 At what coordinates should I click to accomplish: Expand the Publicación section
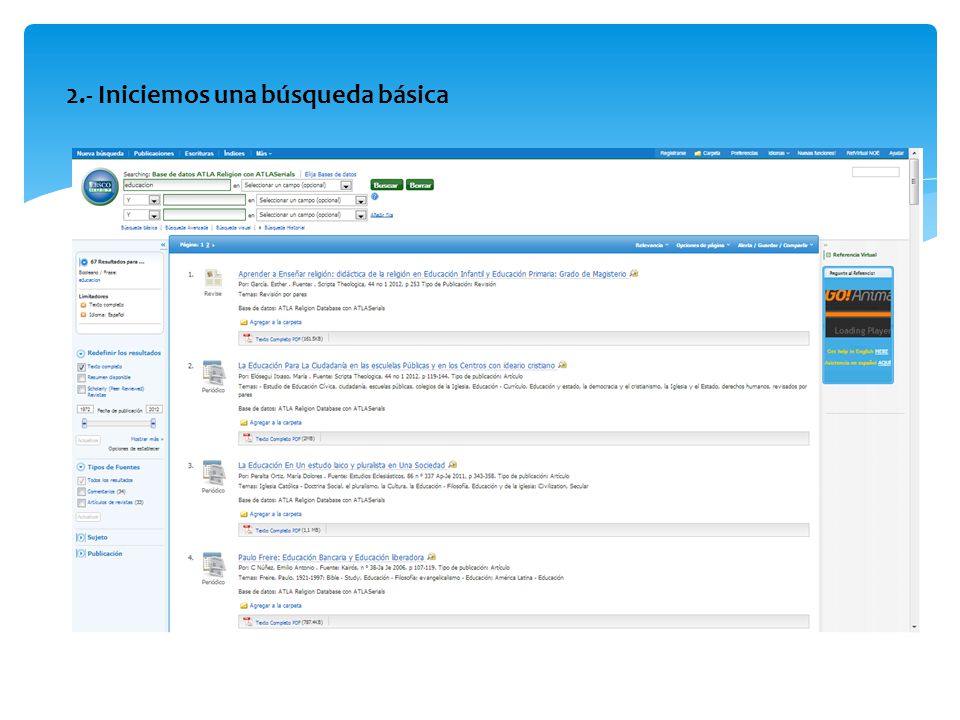tap(81, 553)
